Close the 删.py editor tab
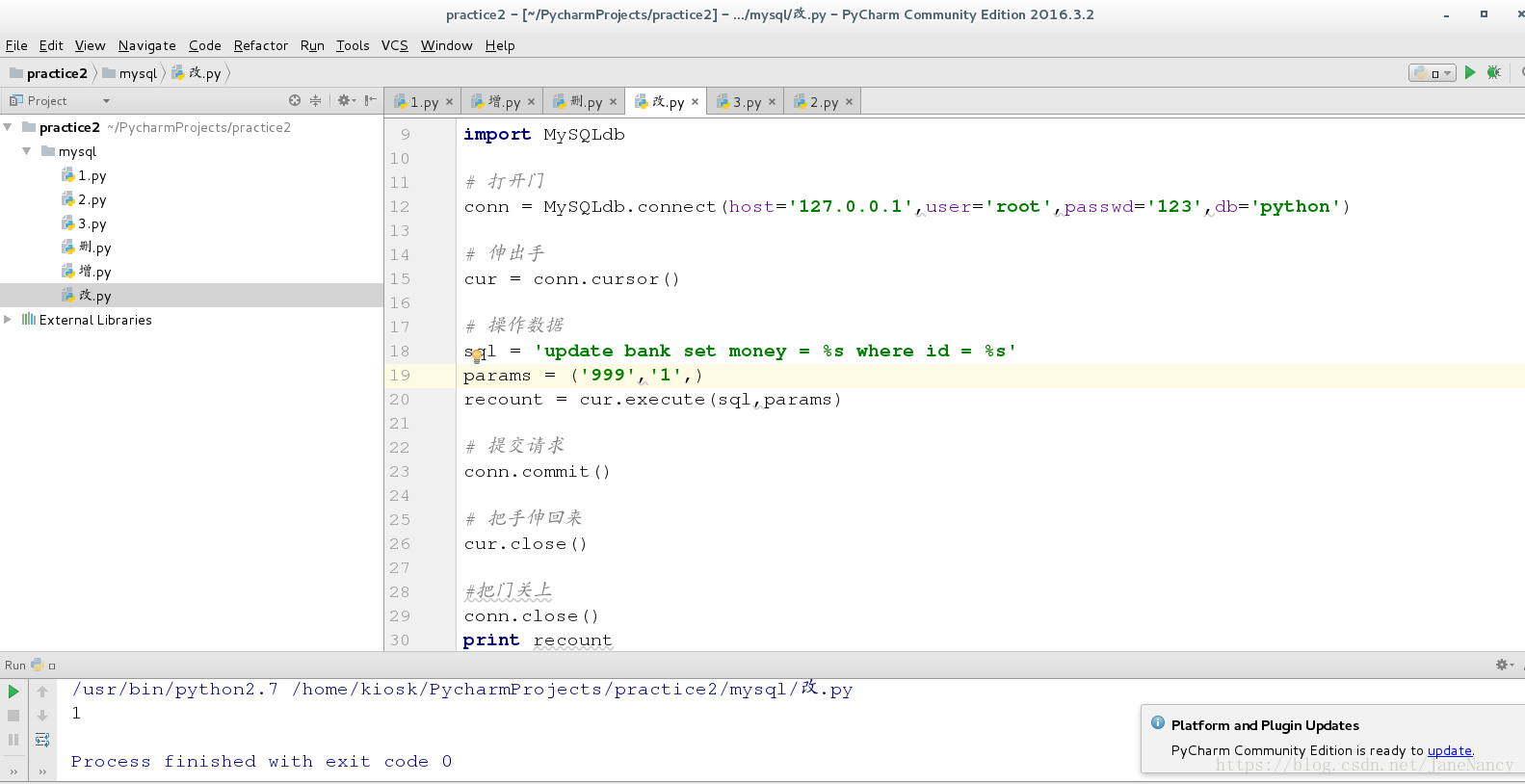 pos(613,102)
